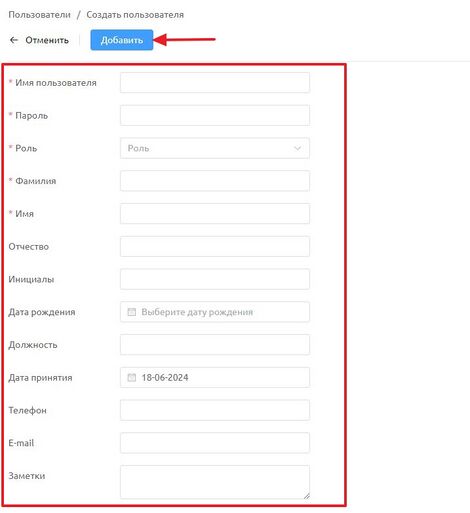The height and width of the screenshot is (513, 470).
Task: Focus the Пароль input field
Action: (x=215, y=115)
